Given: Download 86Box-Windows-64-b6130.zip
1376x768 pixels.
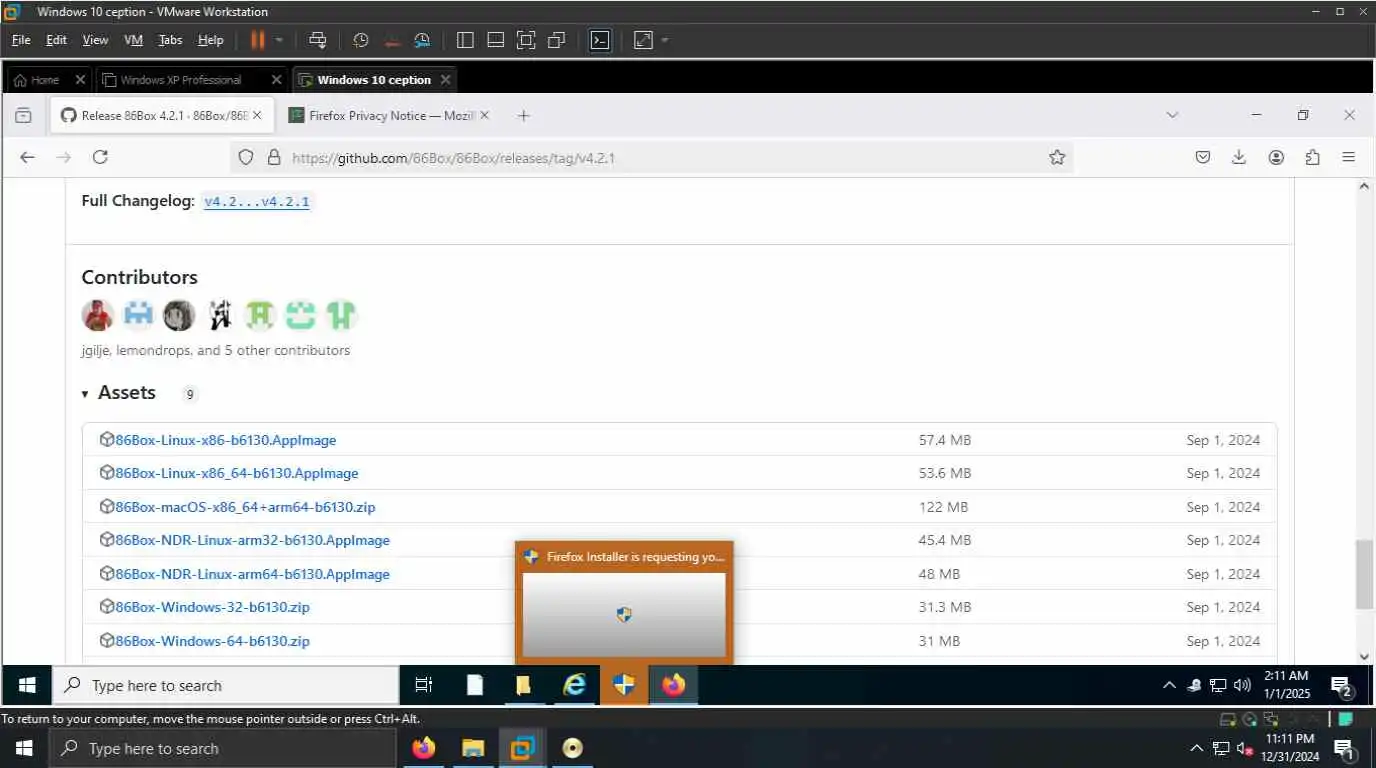Looking at the screenshot, I should (212, 641).
